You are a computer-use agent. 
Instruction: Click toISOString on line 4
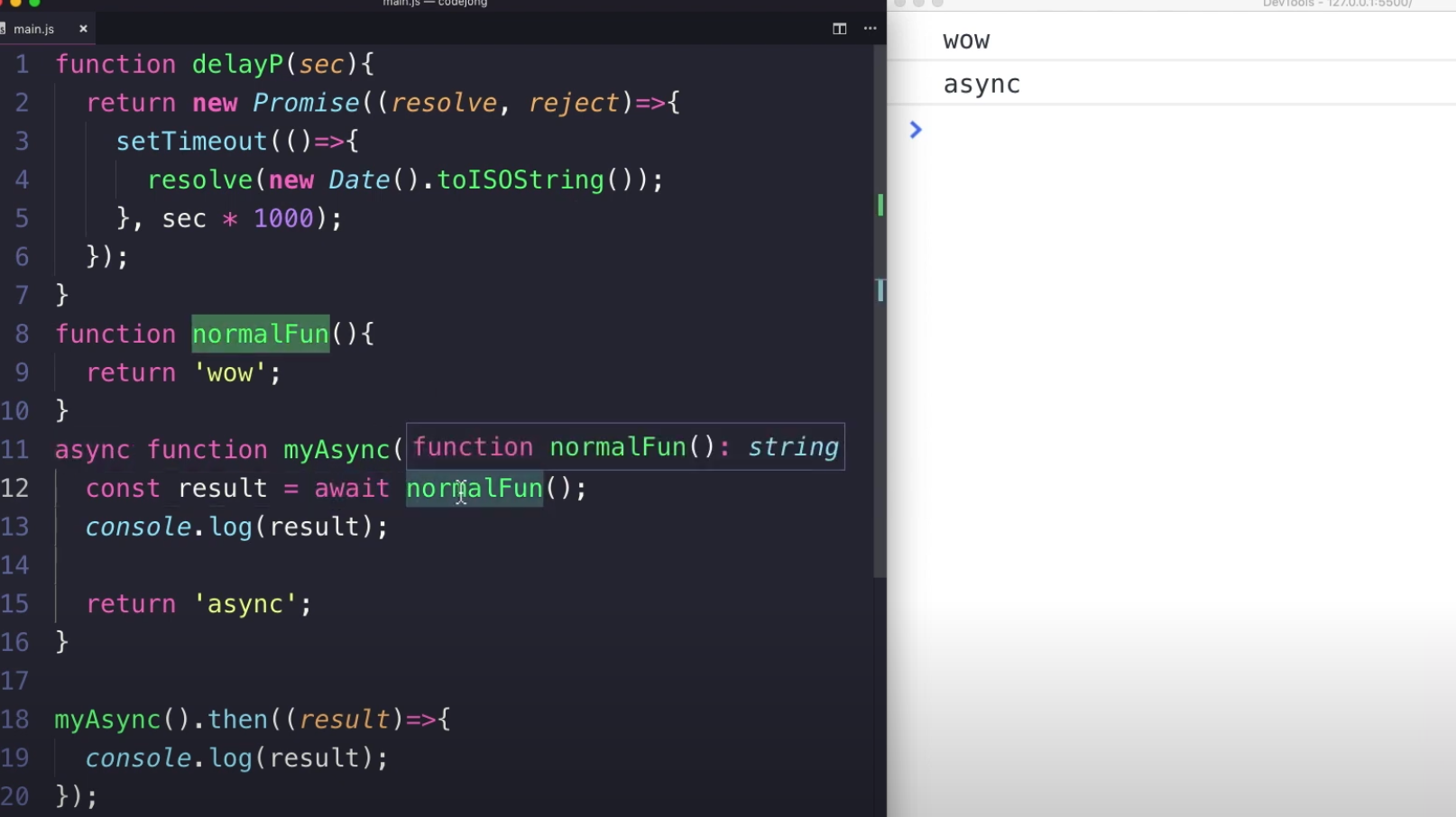click(520, 180)
